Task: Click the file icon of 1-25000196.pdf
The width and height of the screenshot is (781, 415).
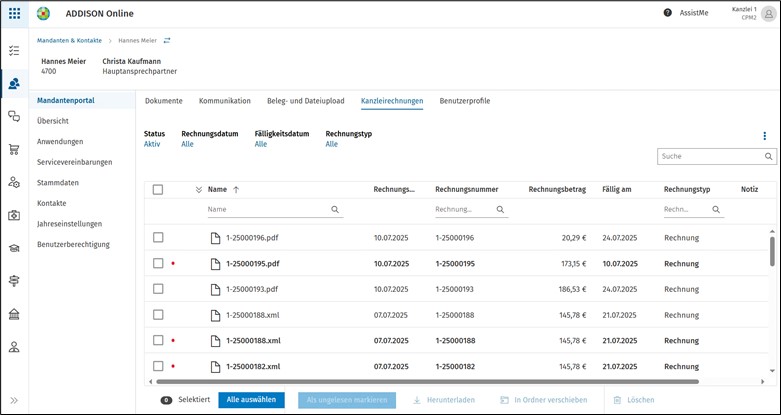Action: pos(215,238)
